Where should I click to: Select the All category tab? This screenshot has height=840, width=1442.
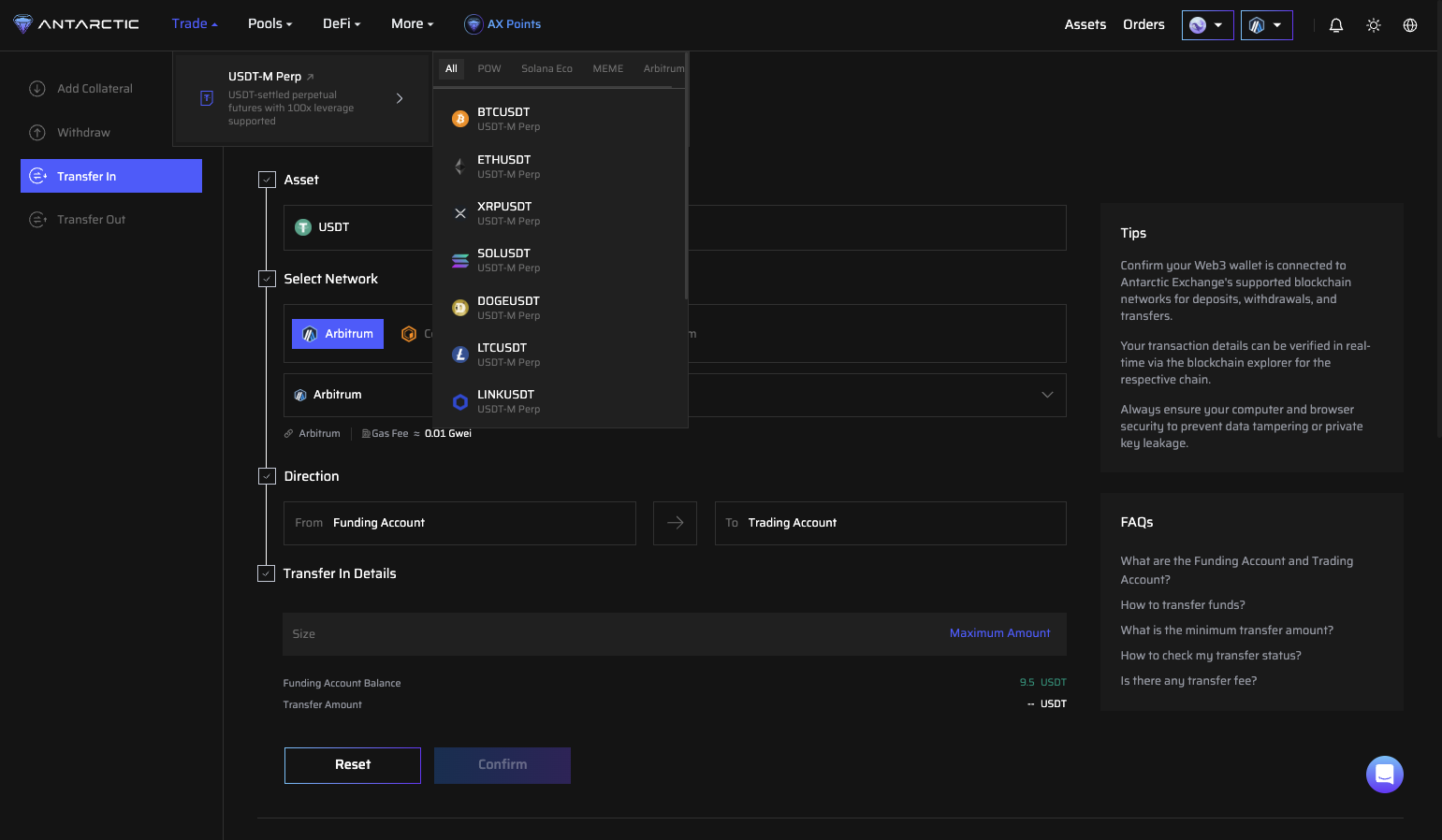pyautogui.click(x=451, y=69)
